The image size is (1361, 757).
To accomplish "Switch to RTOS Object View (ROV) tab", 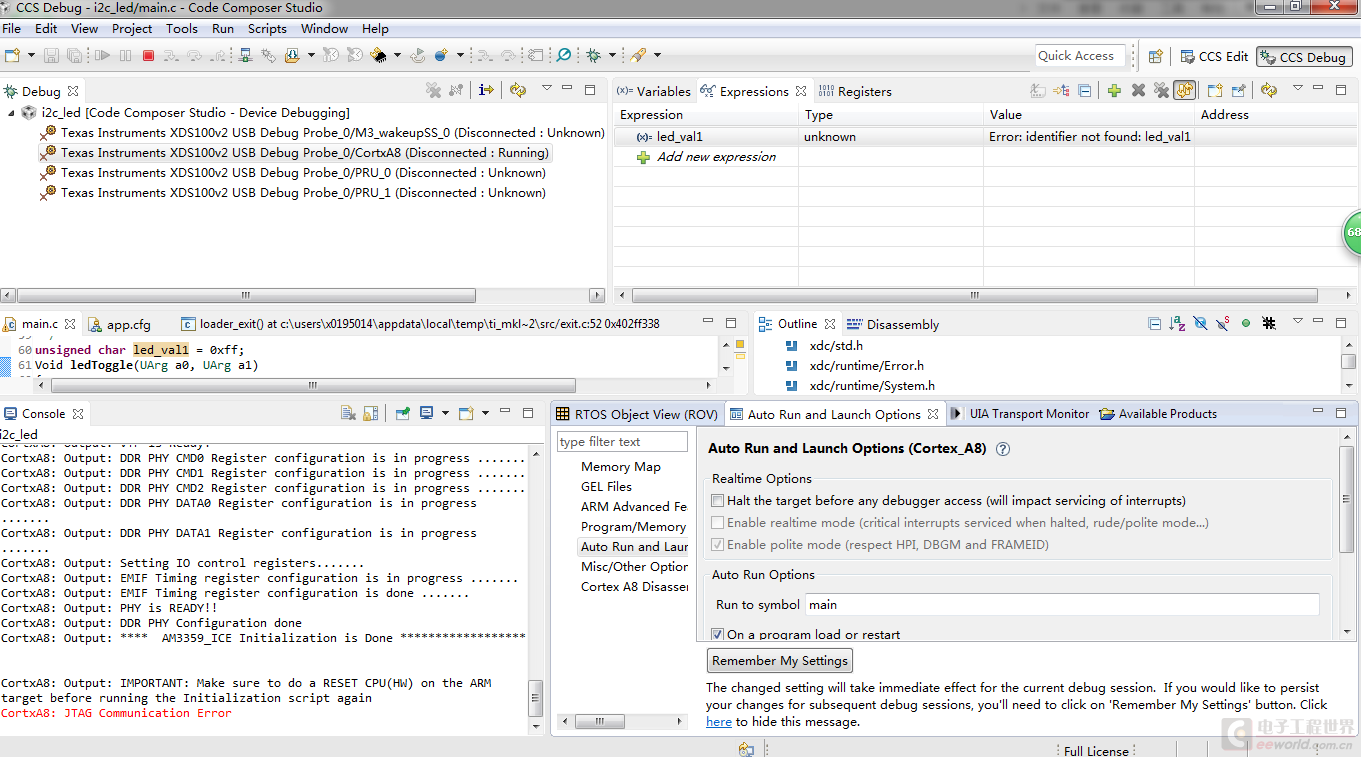I will [637, 414].
